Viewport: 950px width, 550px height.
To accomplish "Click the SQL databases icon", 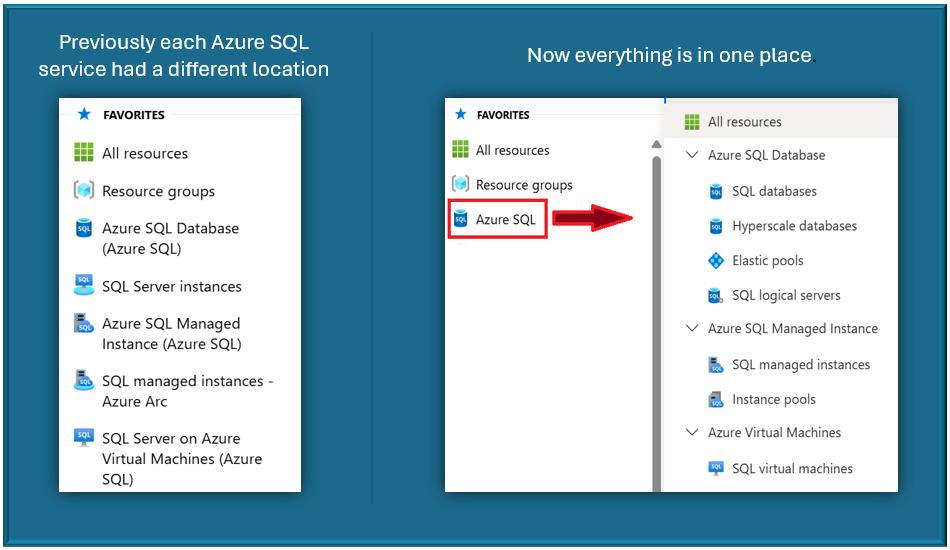I will pos(715,191).
